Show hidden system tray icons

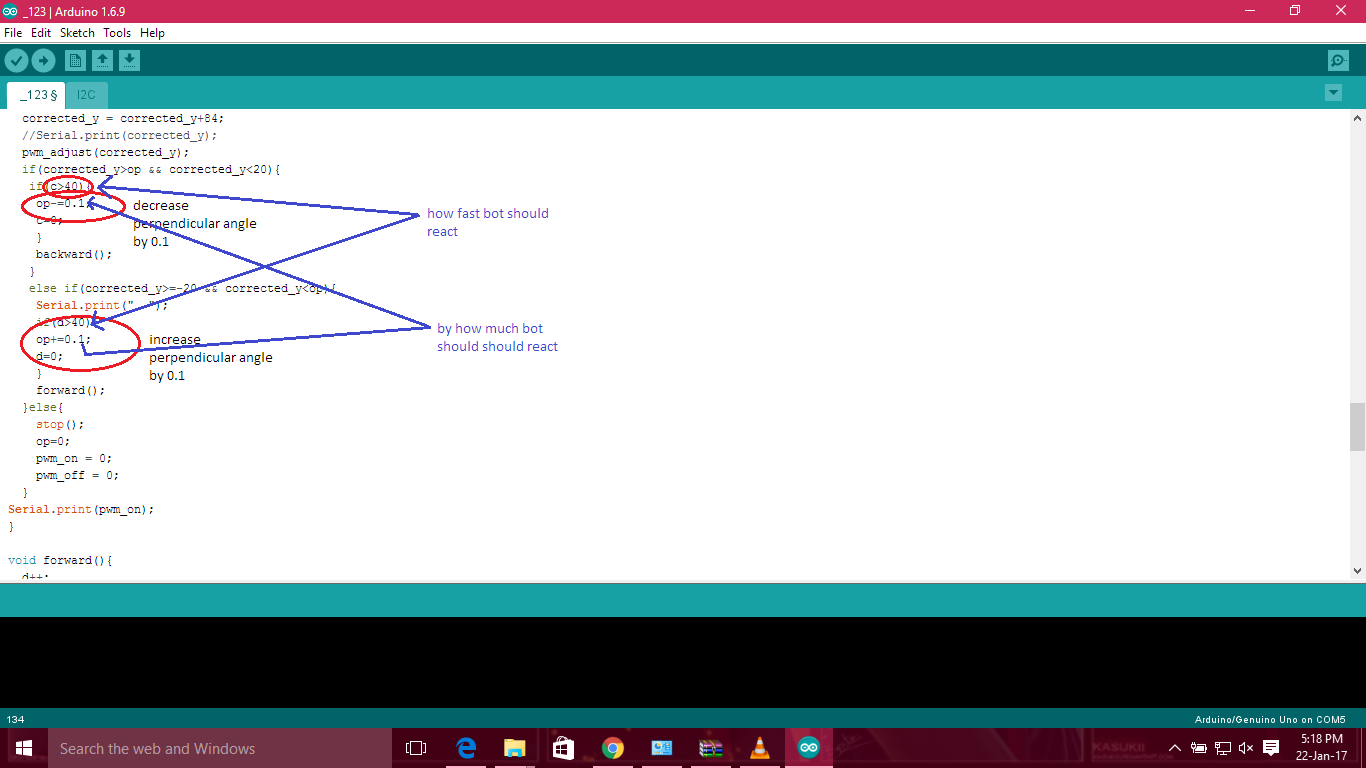coord(1174,748)
